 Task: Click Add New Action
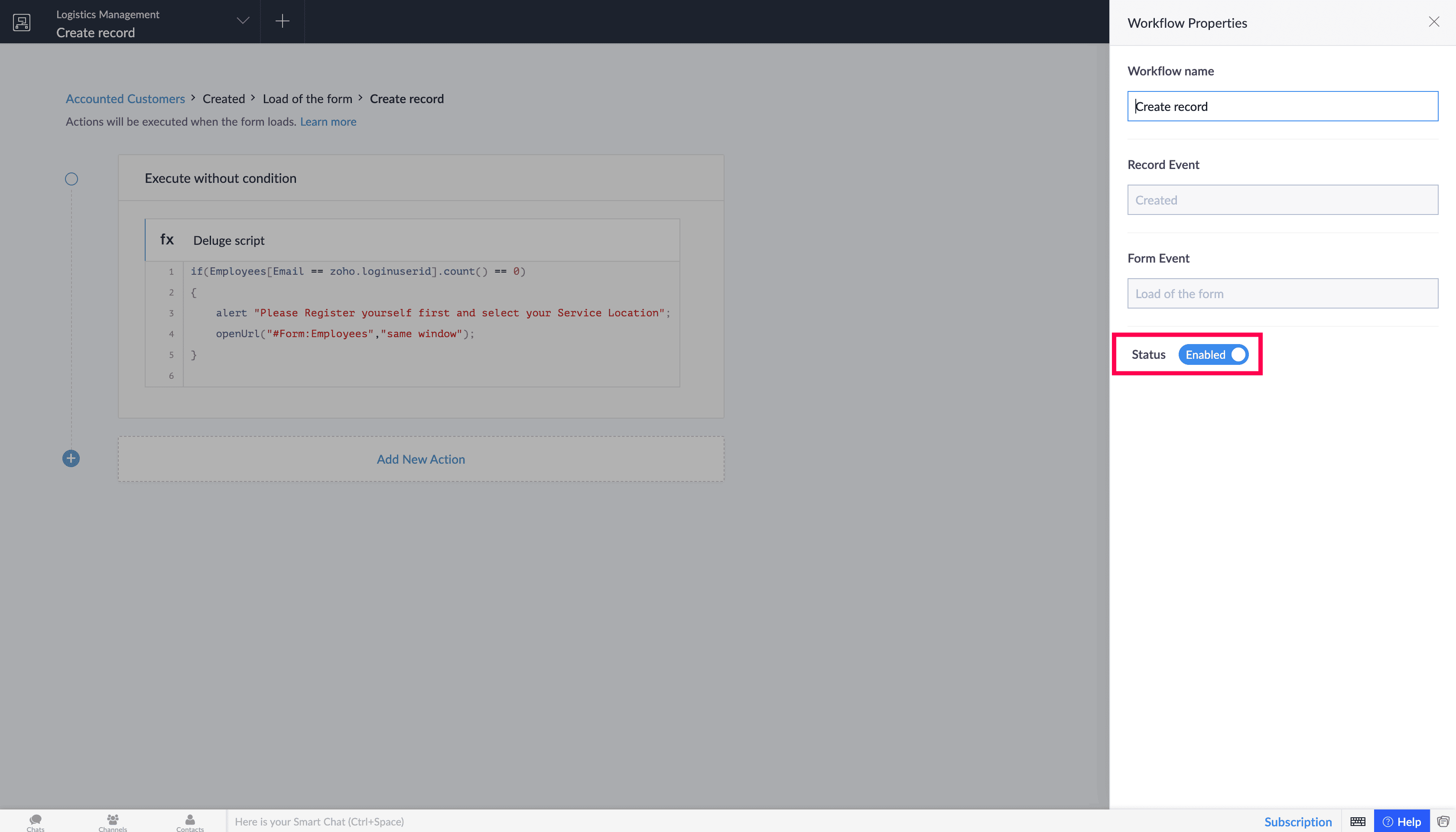(x=421, y=459)
